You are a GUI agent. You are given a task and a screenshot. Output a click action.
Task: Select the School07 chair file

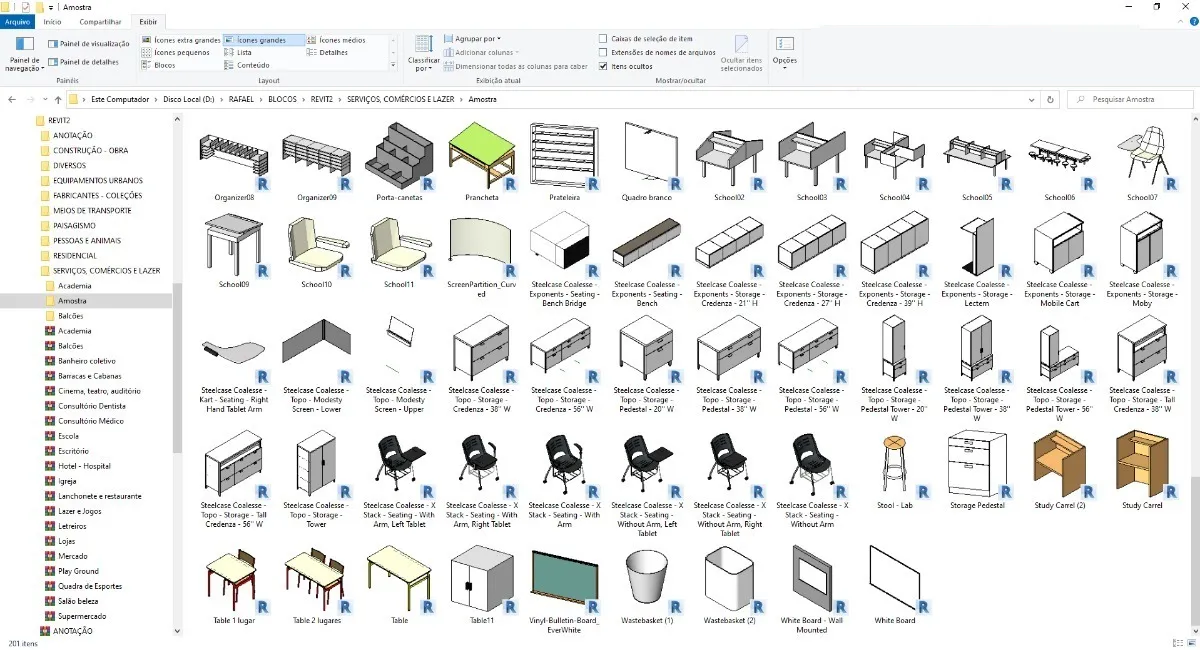[1142, 163]
